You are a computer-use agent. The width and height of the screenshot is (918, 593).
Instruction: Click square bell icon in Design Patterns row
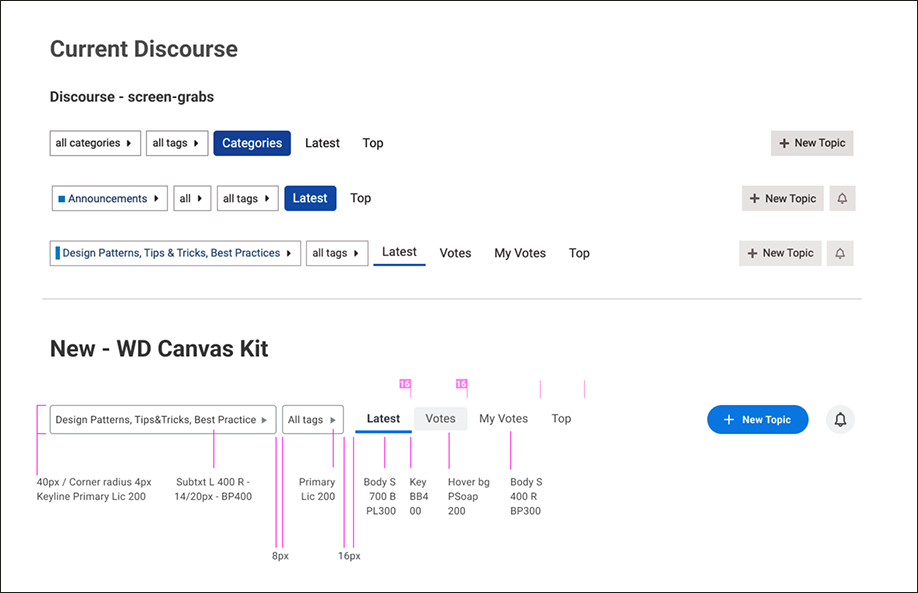click(x=840, y=253)
